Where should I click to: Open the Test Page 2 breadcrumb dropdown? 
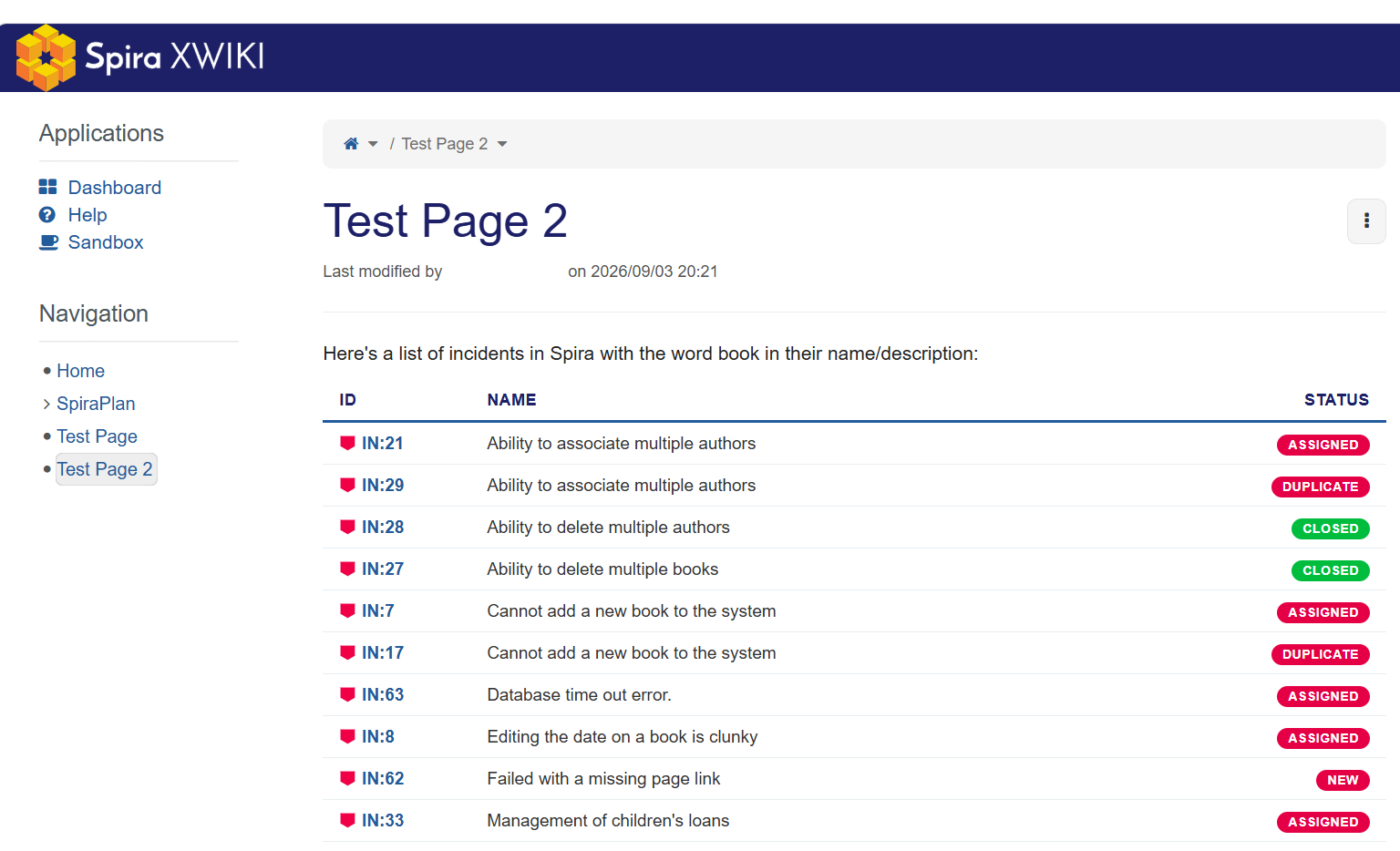click(502, 144)
